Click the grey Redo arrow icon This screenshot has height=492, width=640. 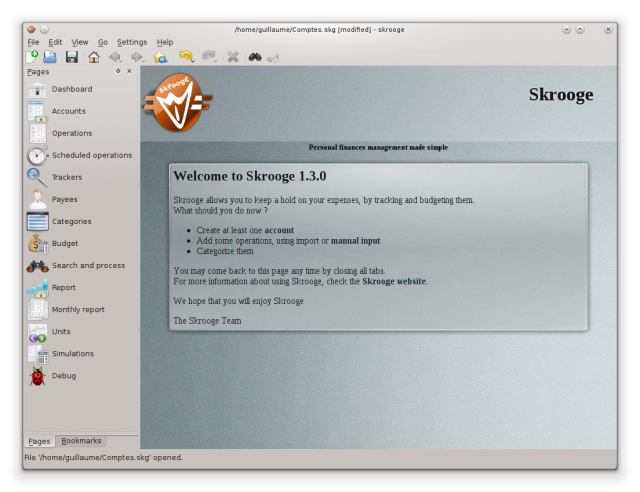[x=209, y=56]
